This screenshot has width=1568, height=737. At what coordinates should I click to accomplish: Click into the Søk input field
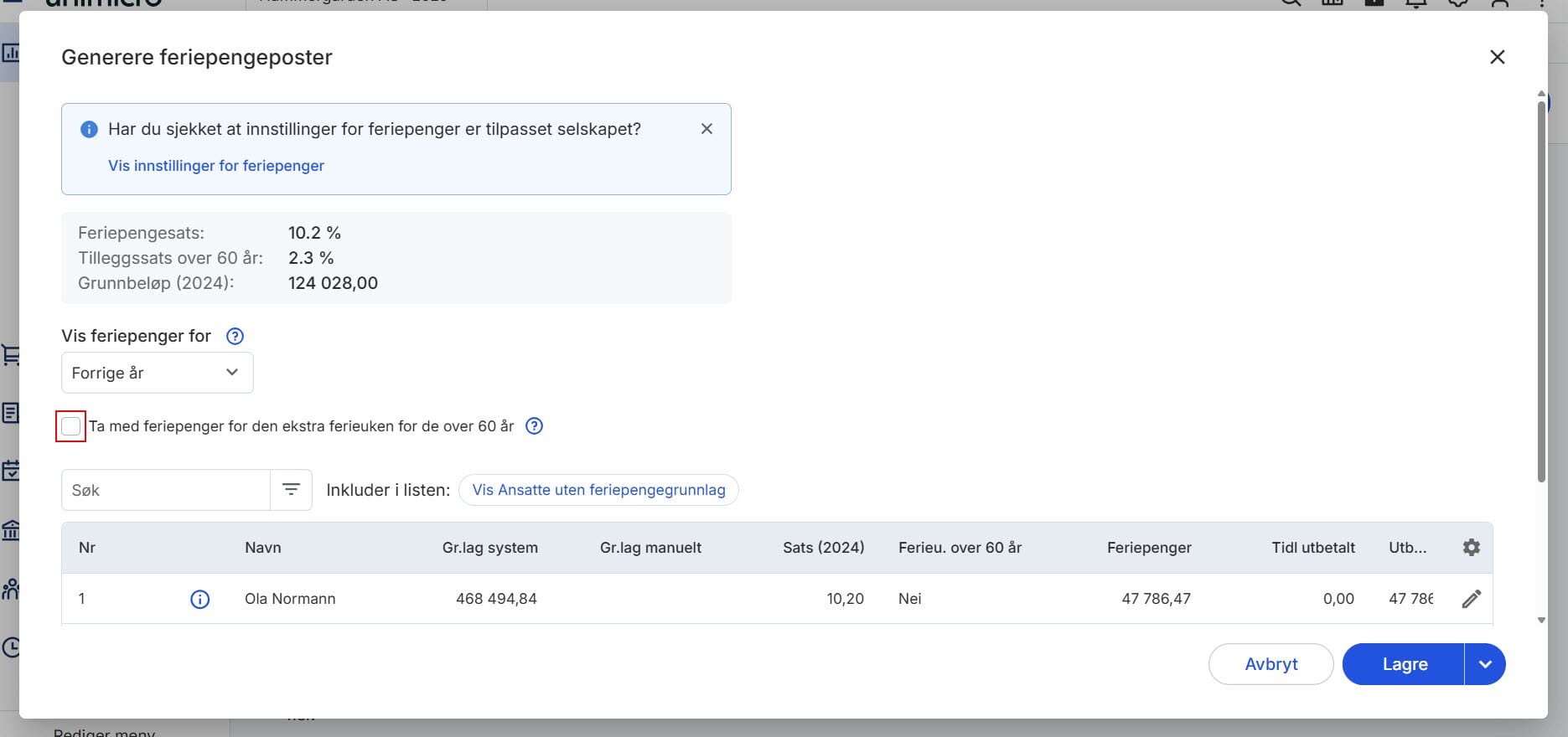(x=166, y=490)
